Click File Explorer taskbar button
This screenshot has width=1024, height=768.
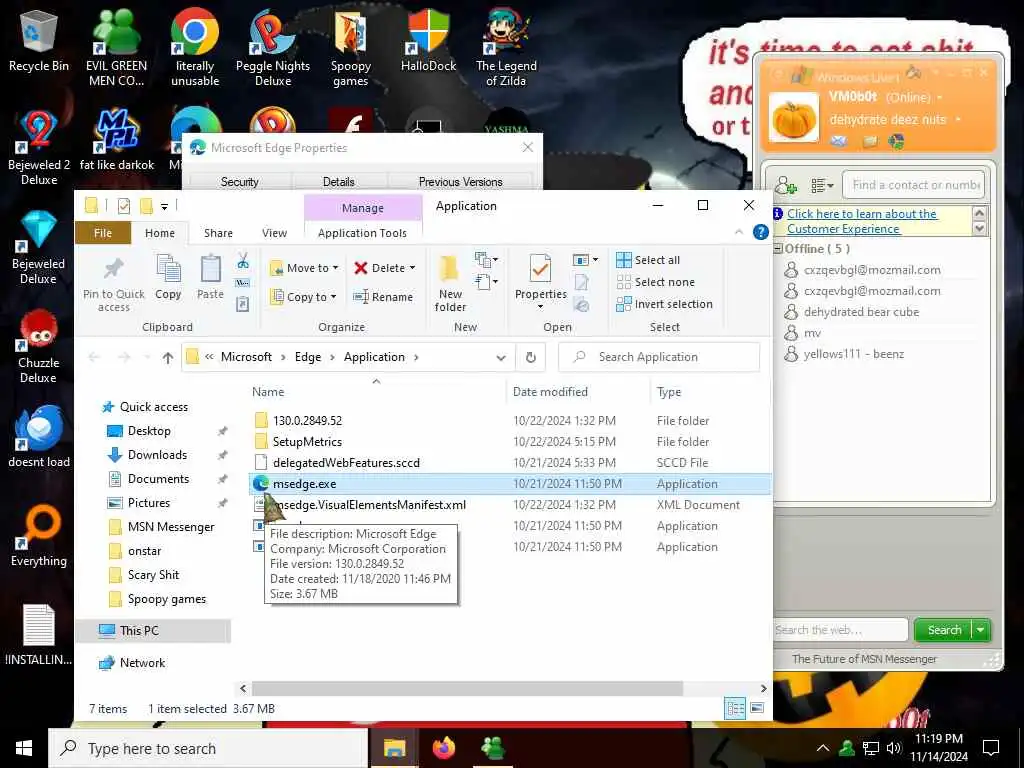pyautogui.click(x=394, y=748)
